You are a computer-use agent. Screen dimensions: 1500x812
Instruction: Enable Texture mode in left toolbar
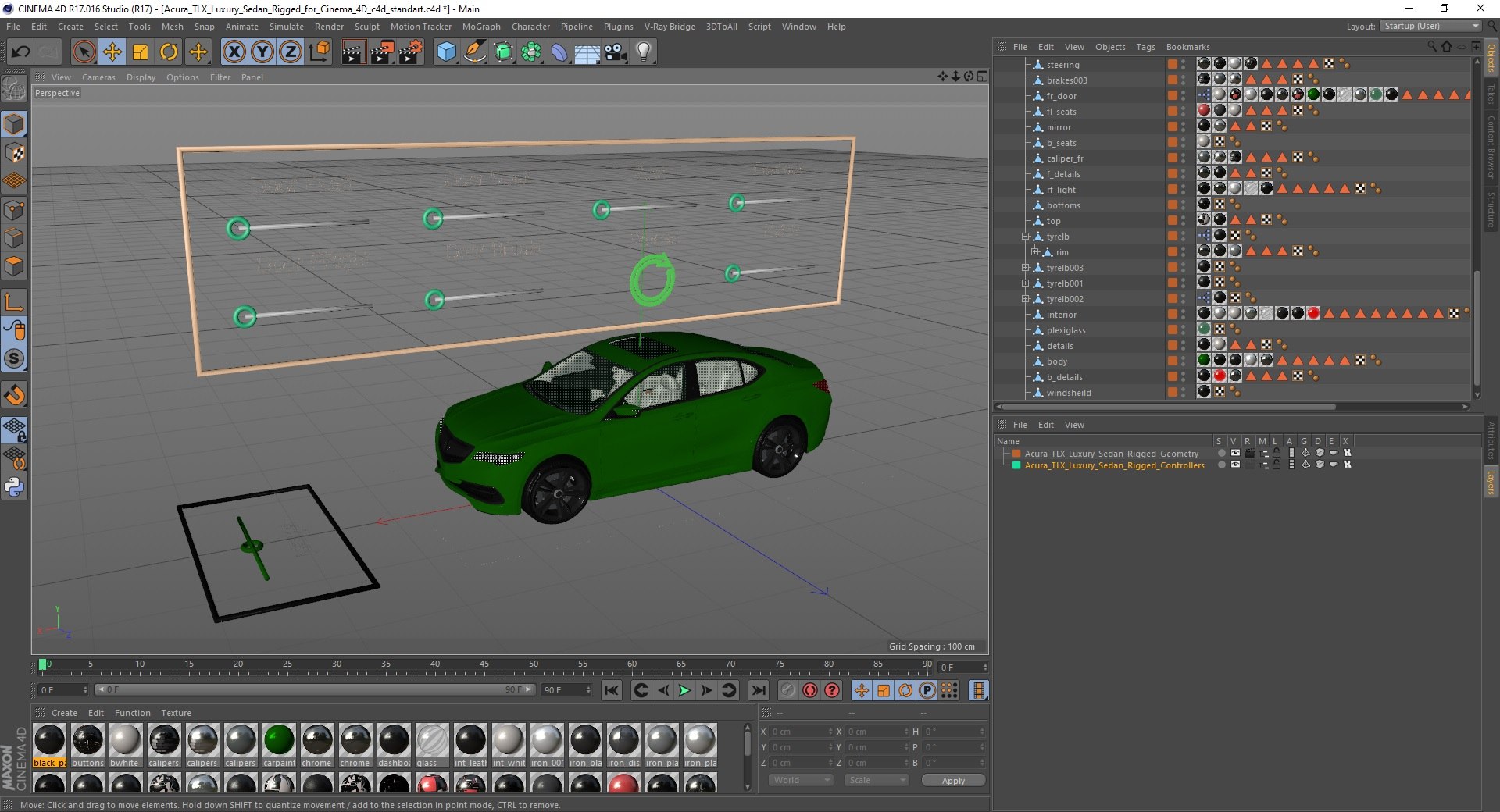pos(14,153)
